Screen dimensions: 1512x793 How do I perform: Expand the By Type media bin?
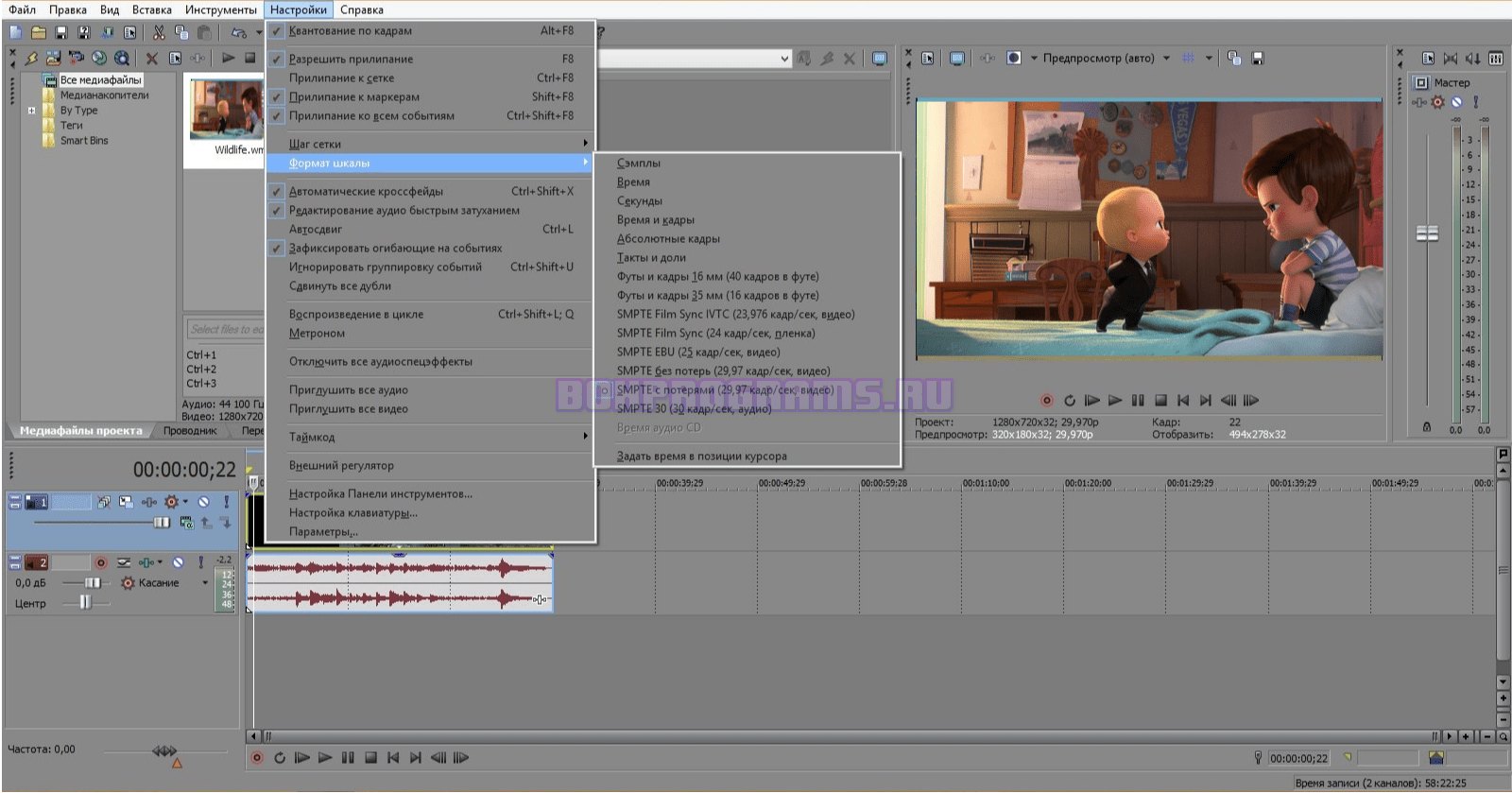coord(31,111)
